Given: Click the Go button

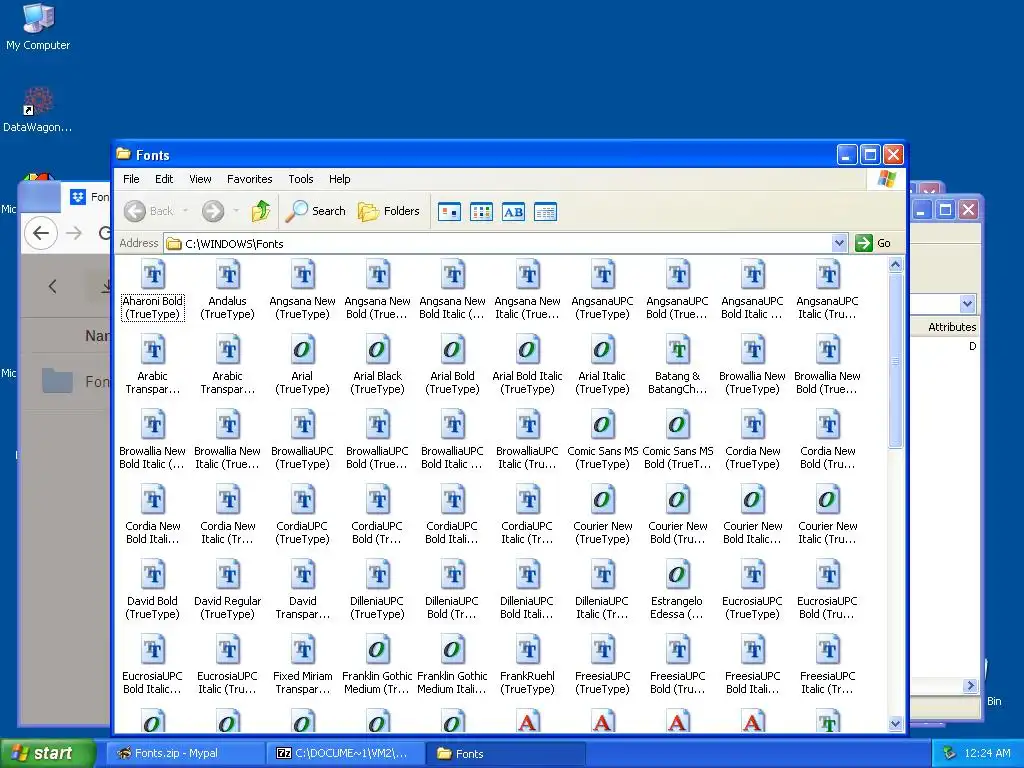Looking at the screenshot, I should click(874, 243).
